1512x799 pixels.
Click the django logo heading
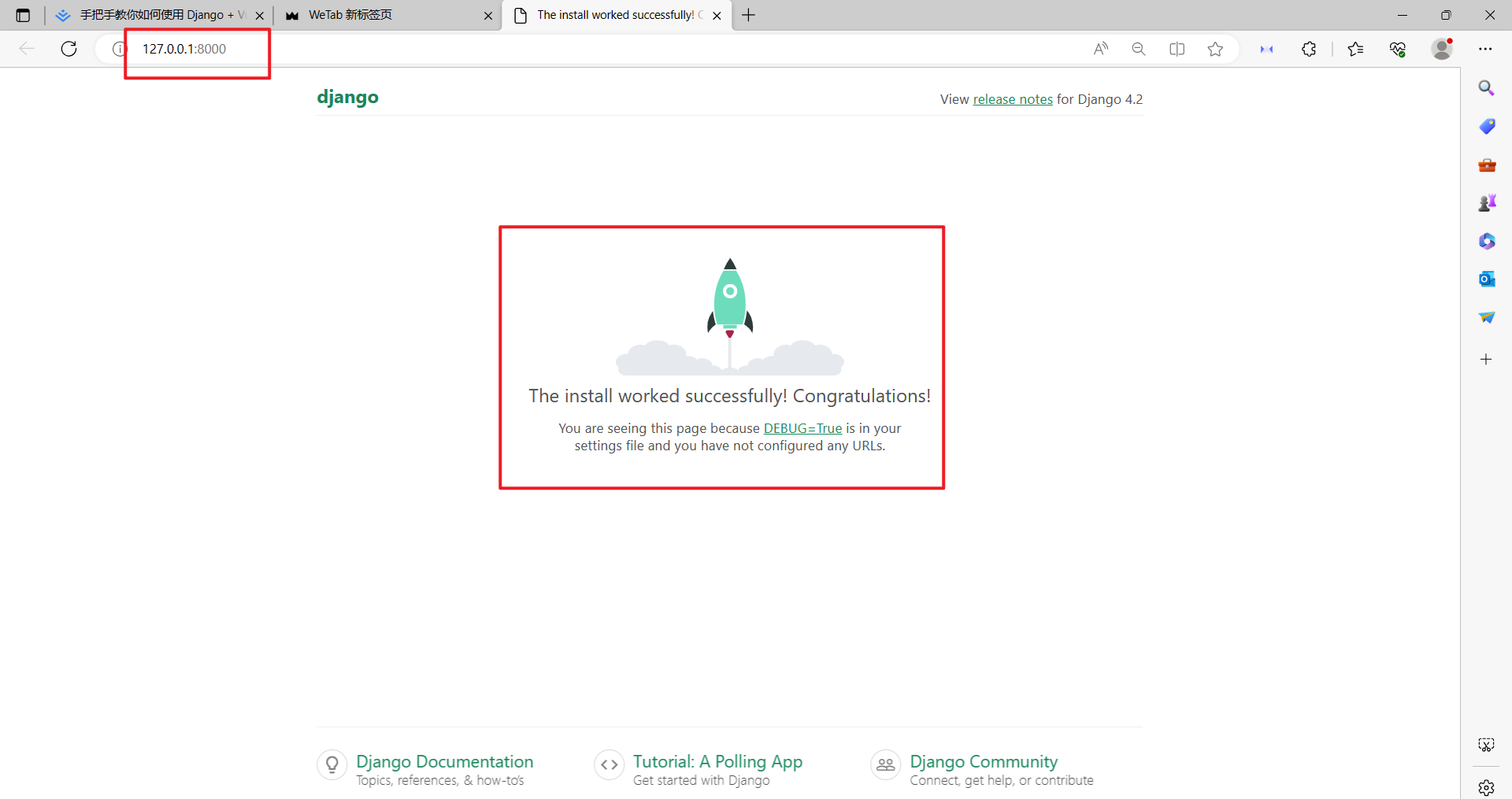(347, 98)
